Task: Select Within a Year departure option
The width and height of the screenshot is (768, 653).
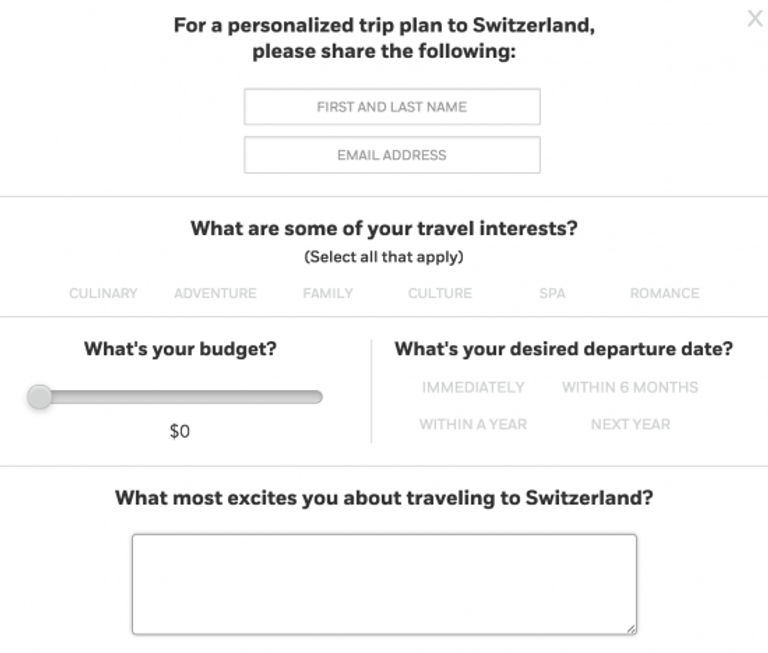Action: tap(473, 424)
